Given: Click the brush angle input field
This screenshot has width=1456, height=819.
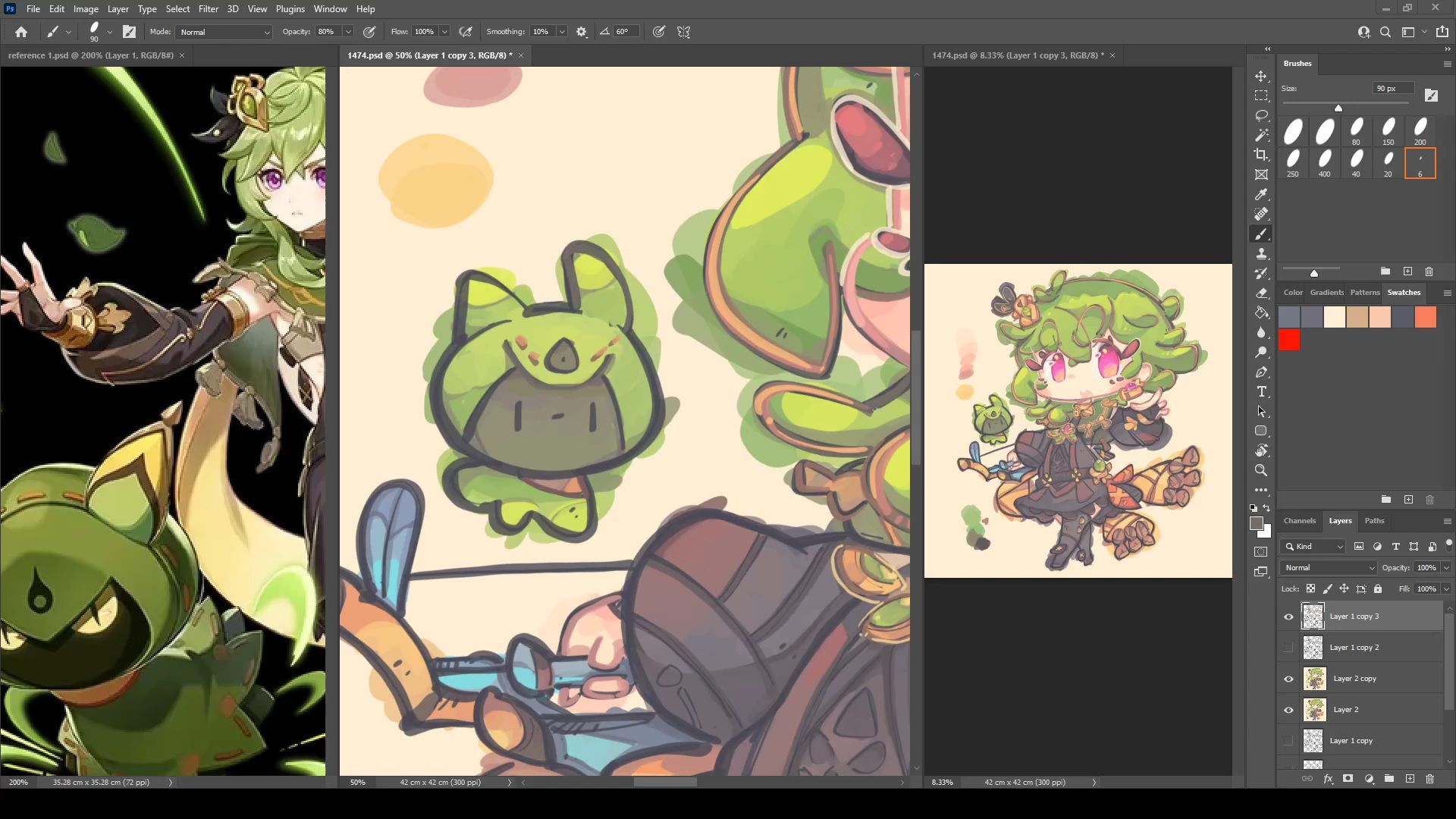Looking at the screenshot, I should click(626, 32).
